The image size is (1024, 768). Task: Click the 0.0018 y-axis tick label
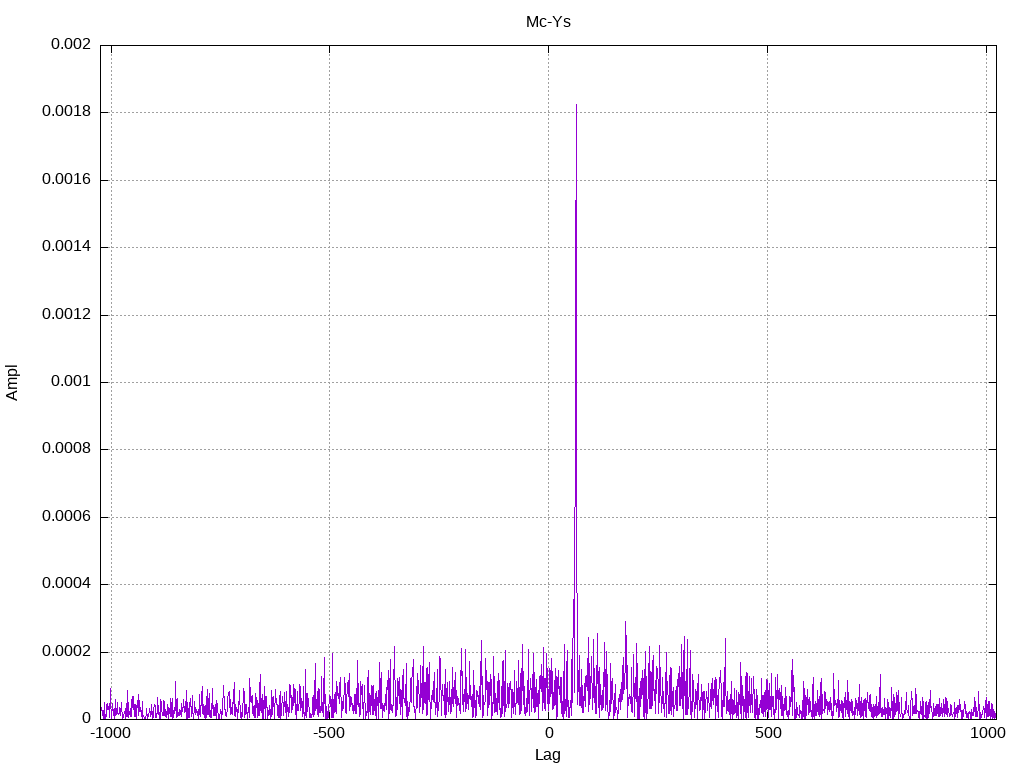pyautogui.click(x=66, y=112)
